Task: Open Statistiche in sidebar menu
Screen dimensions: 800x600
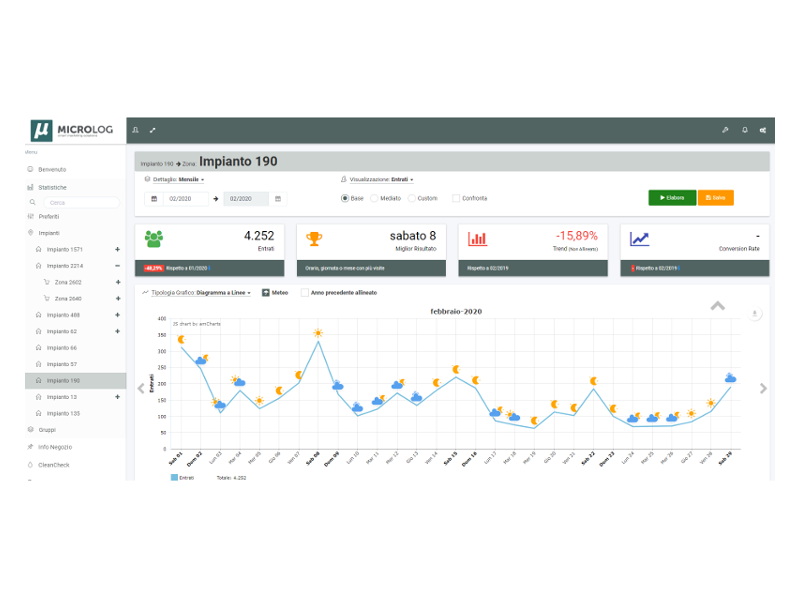Action: 52,188
